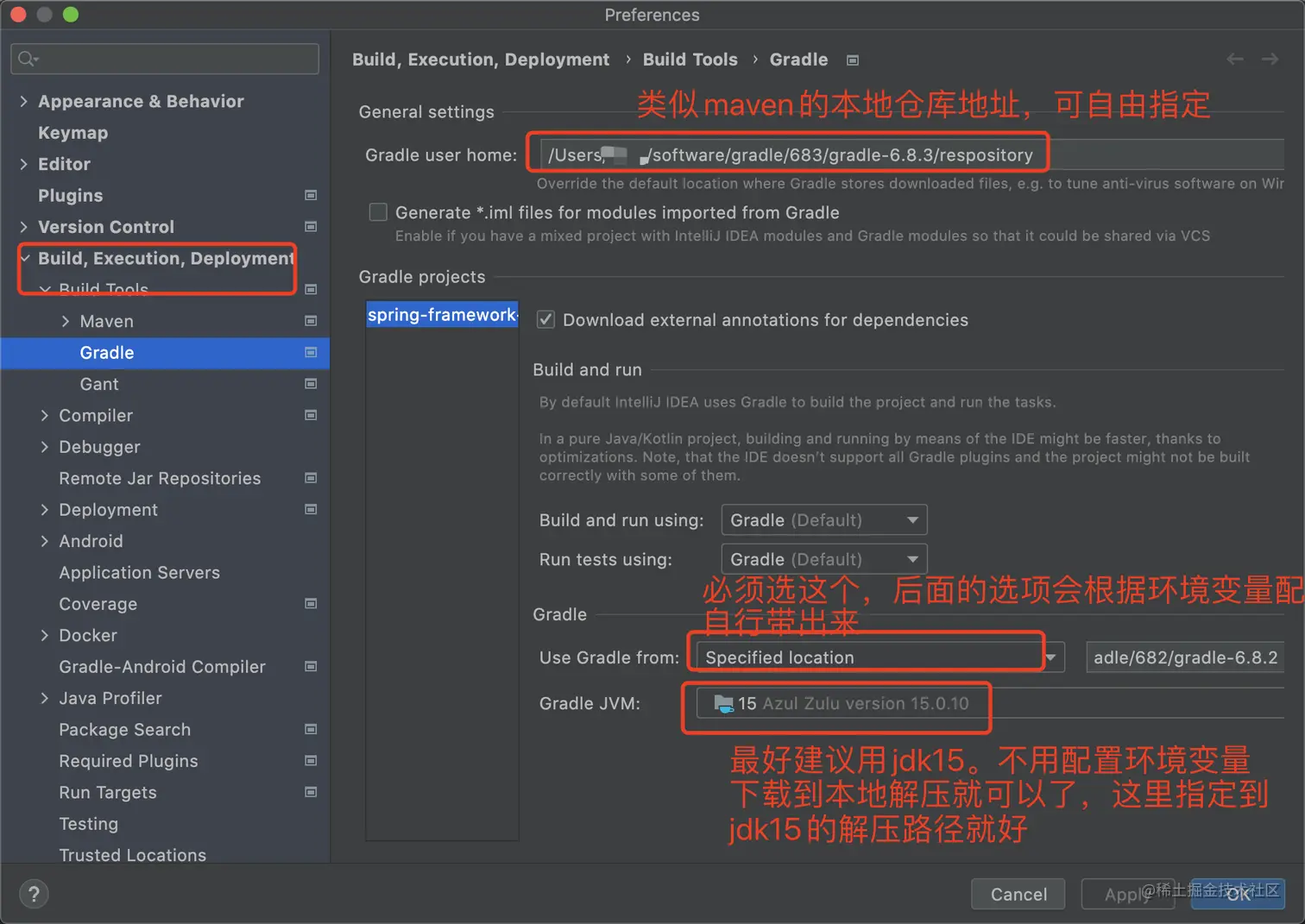The height and width of the screenshot is (924, 1305).
Task: Navigate back with the left arrow
Action: [x=1235, y=59]
